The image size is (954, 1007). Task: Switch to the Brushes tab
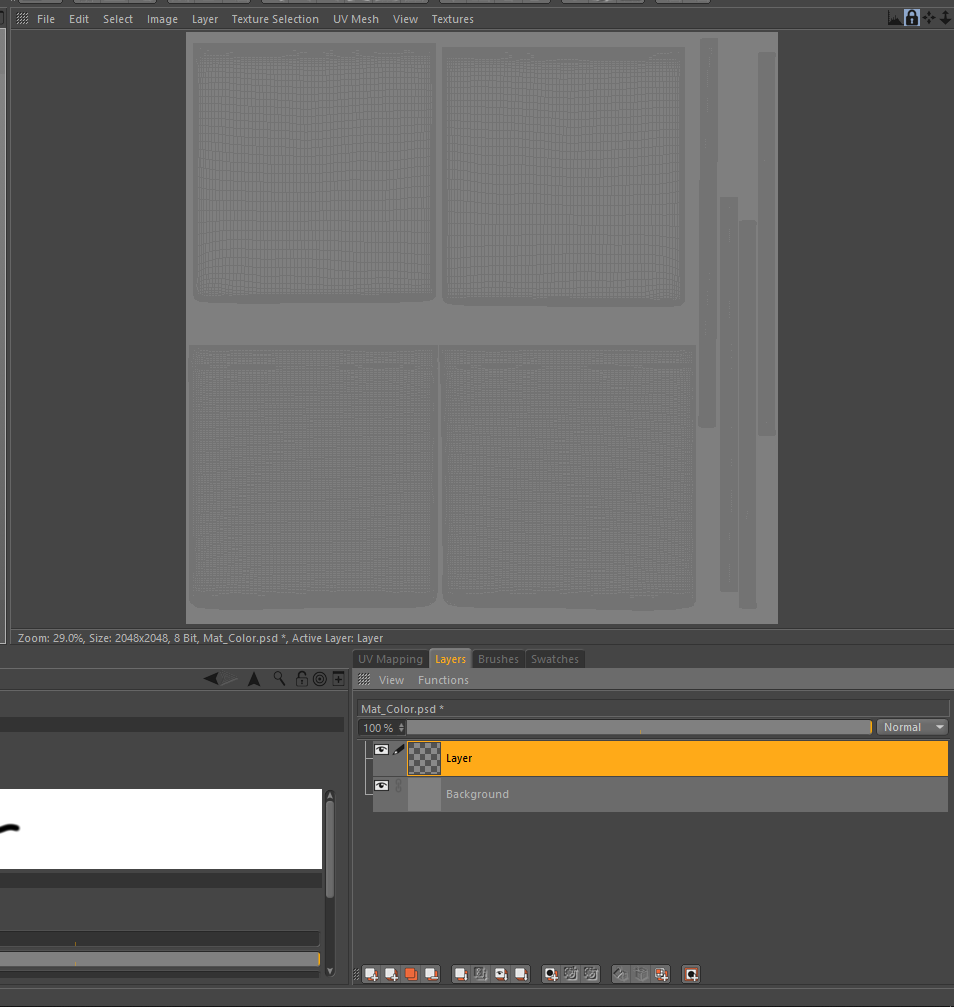498,659
